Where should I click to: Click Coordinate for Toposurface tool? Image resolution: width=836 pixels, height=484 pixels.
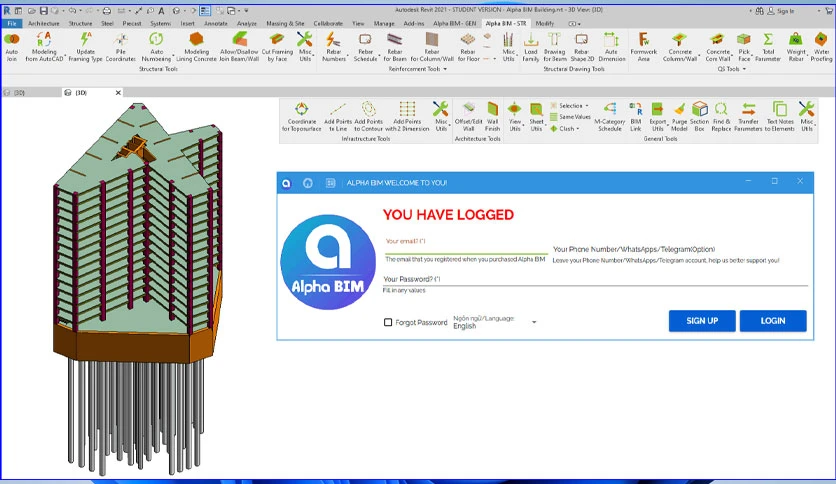point(301,117)
